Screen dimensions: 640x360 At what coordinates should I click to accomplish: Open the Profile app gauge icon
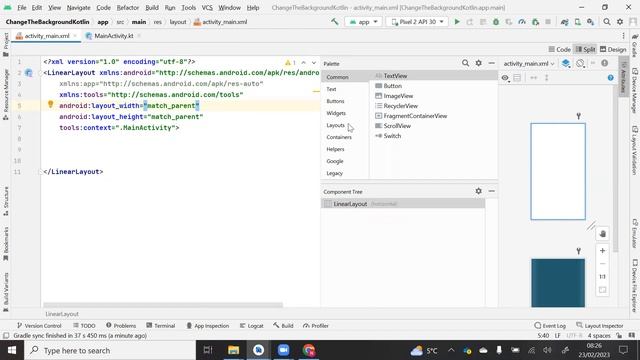click(x=522, y=22)
